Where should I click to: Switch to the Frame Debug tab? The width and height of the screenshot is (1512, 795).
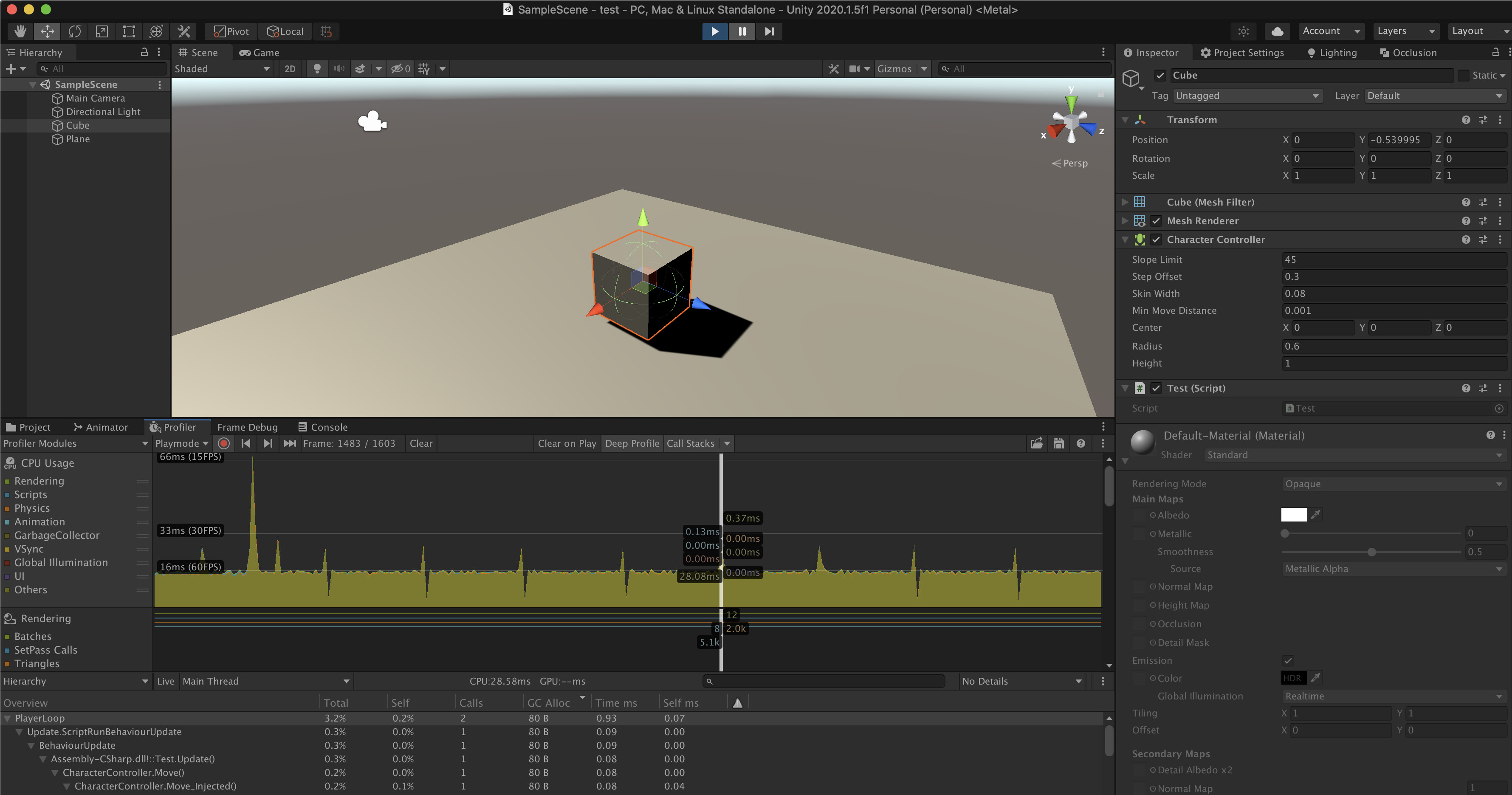tap(247, 426)
